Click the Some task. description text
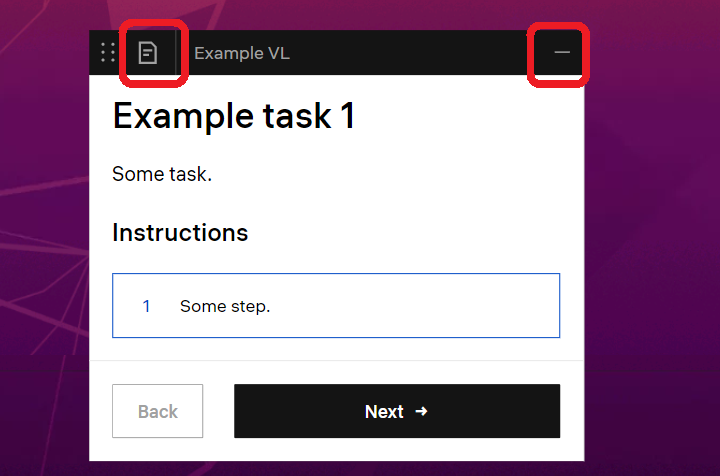The height and width of the screenshot is (476, 720). [x=162, y=174]
